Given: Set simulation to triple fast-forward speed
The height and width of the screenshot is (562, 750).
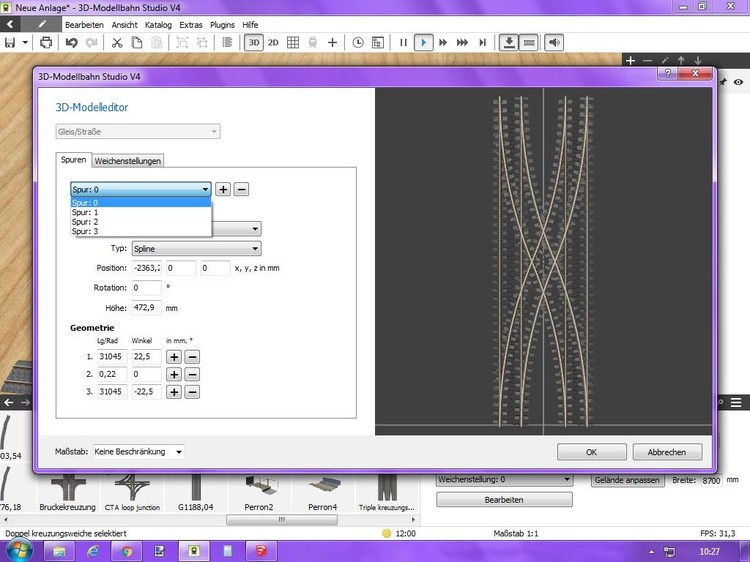Looking at the screenshot, I should coord(462,43).
